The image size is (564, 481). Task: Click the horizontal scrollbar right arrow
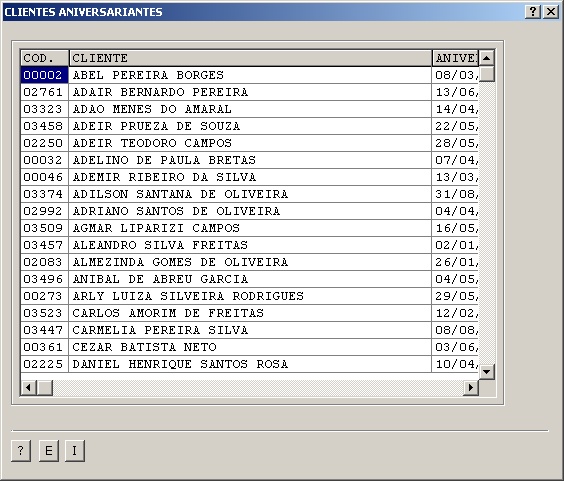(x=470, y=387)
